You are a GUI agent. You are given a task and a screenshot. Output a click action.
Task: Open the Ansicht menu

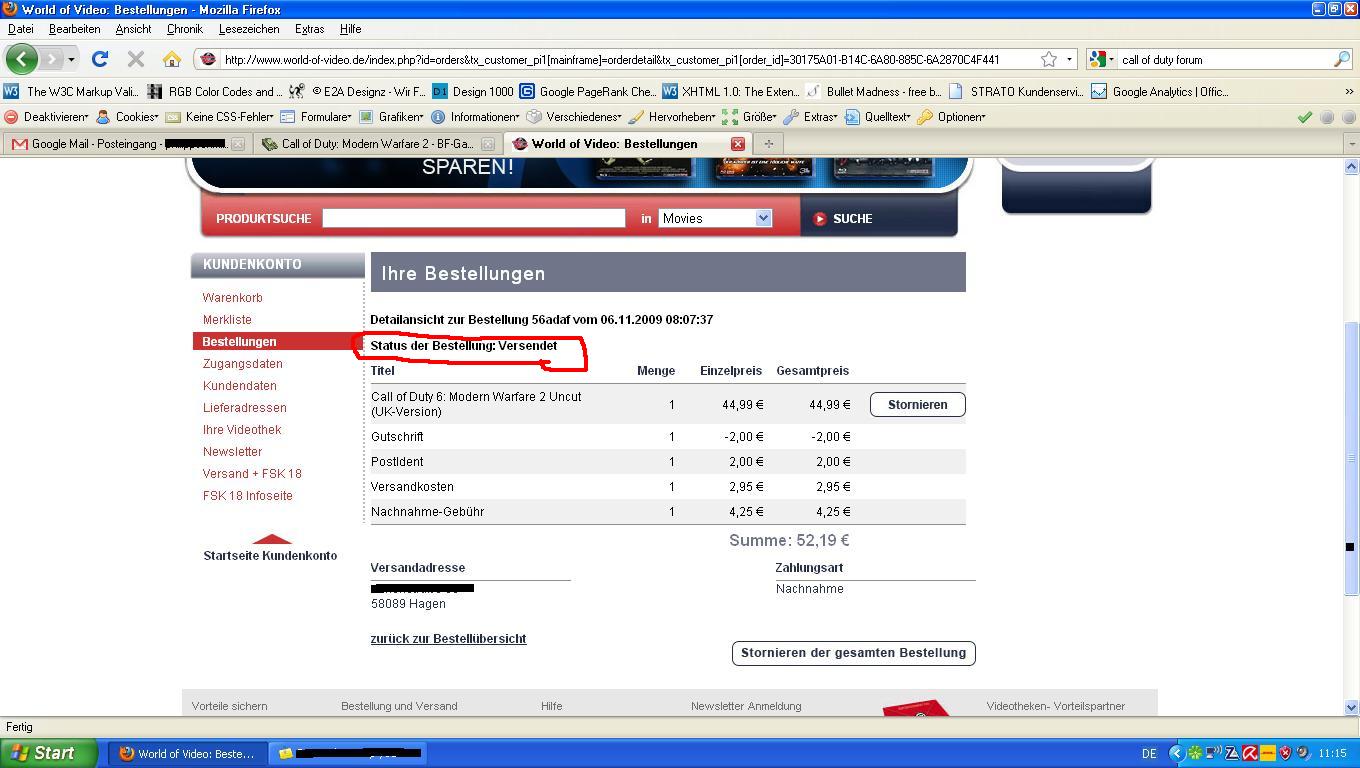pyautogui.click(x=133, y=29)
